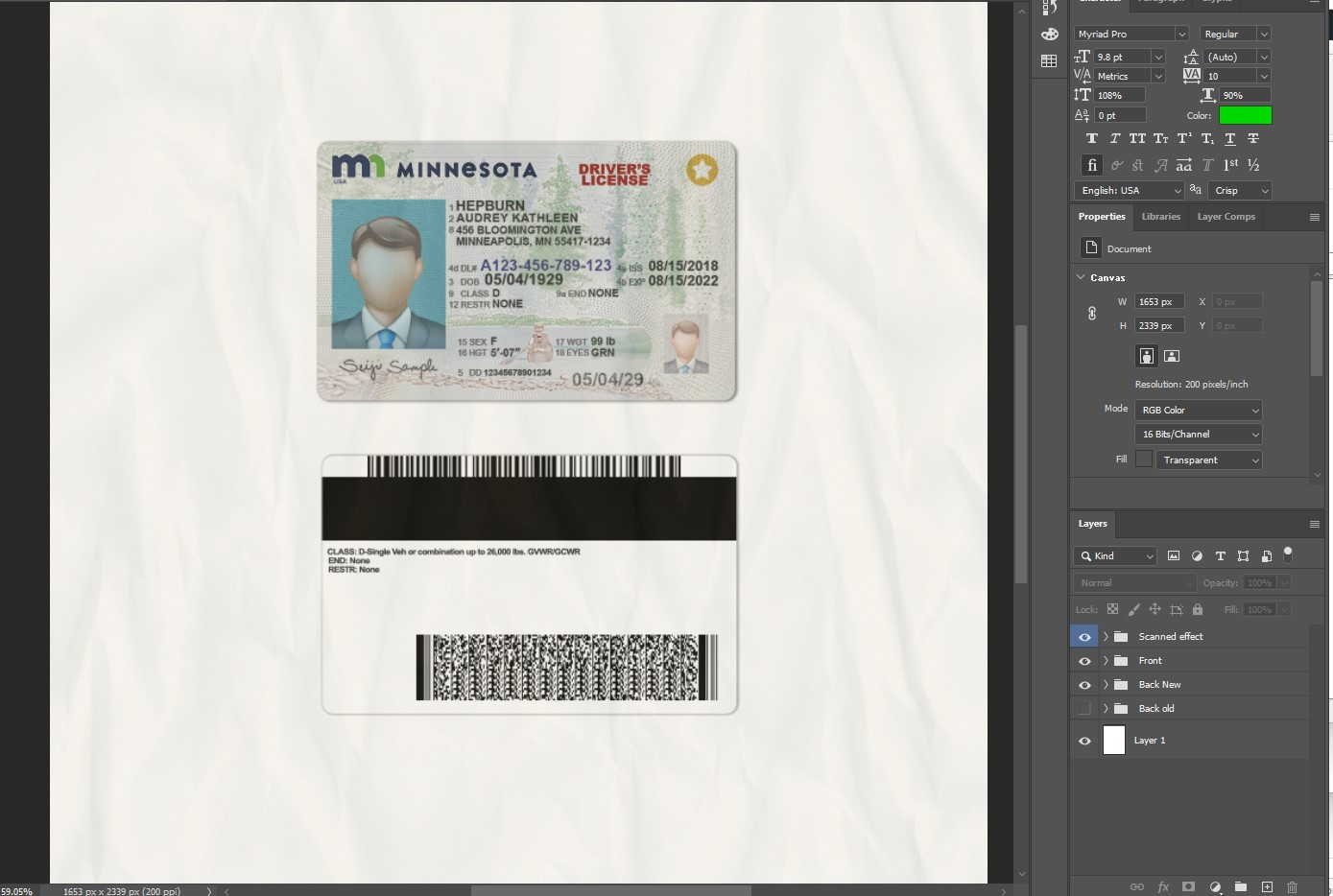Click the green text Color swatch
1333x896 pixels.
[x=1245, y=115]
